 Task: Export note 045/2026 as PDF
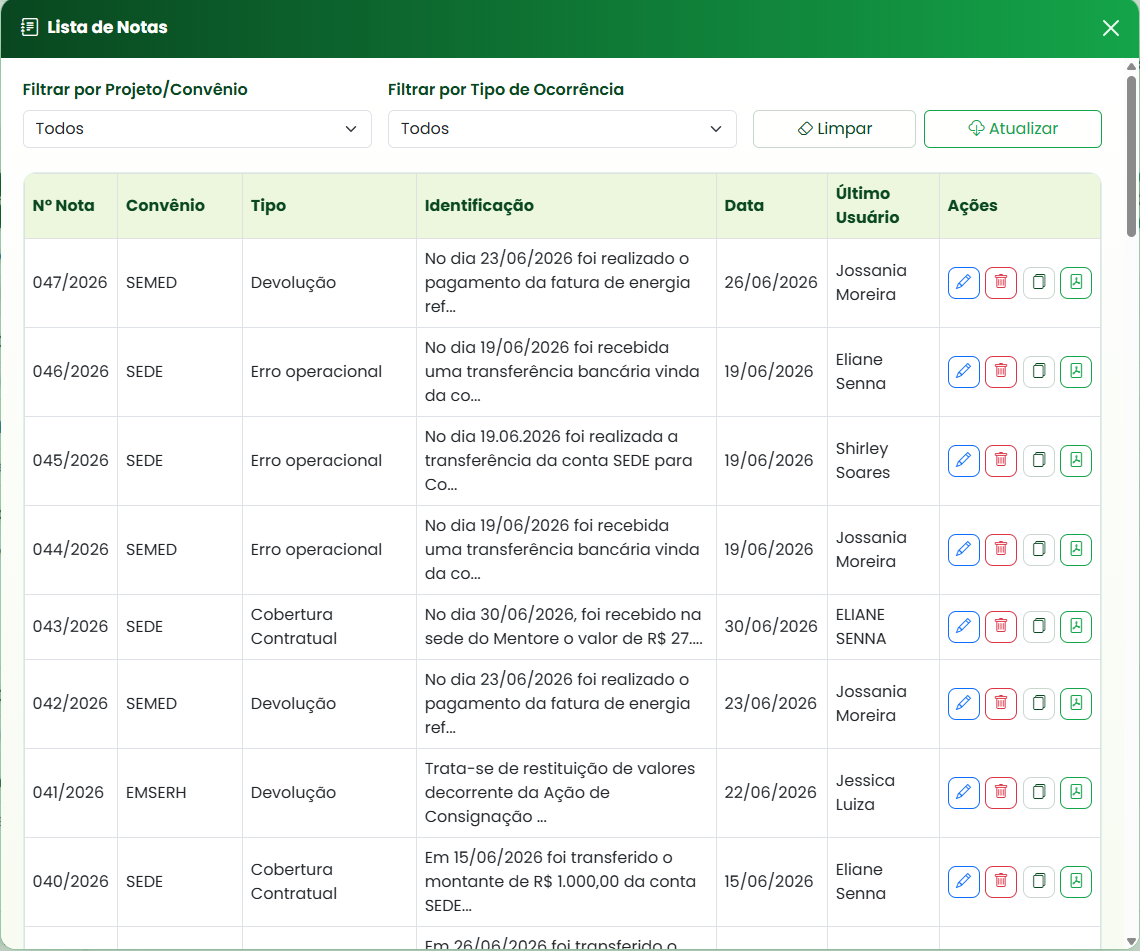pos(1076,461)
